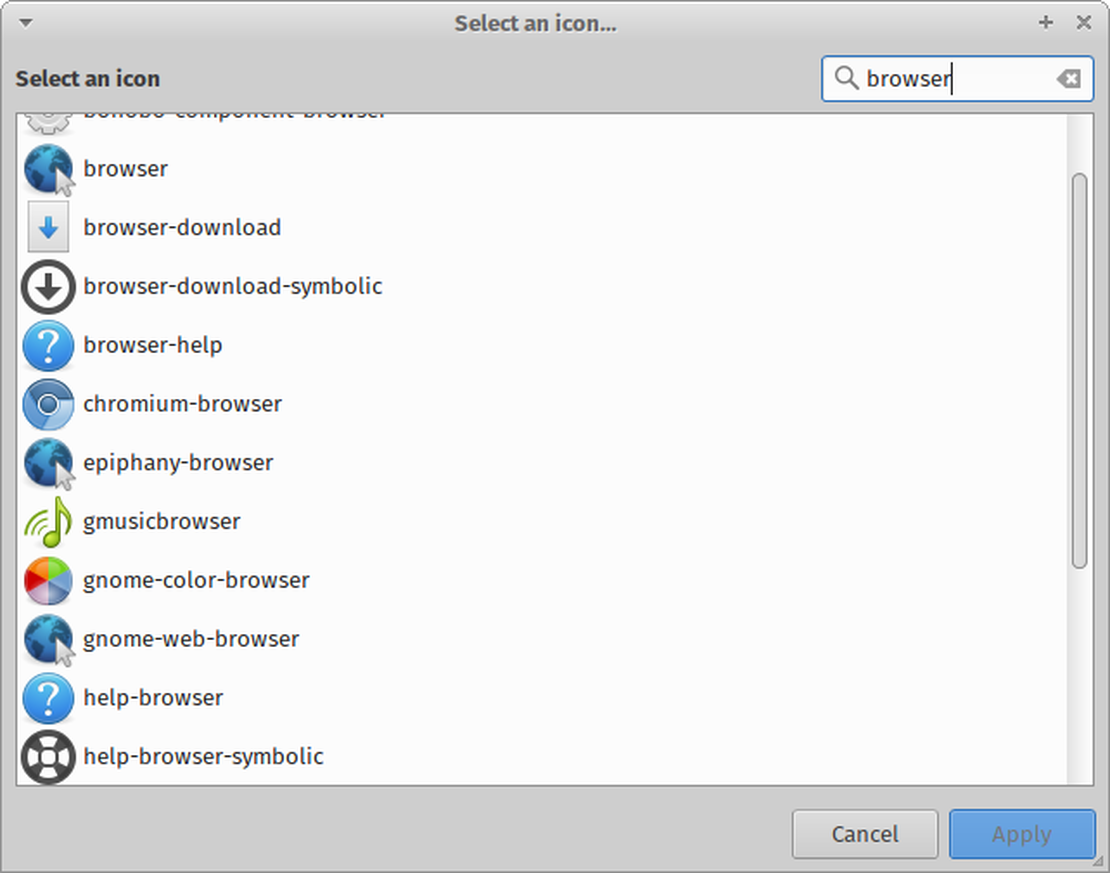The height and width of the screenshot is (873, 1110).
Task: Pick the help-browser-symbolic icon
Action: coord(48,757)
